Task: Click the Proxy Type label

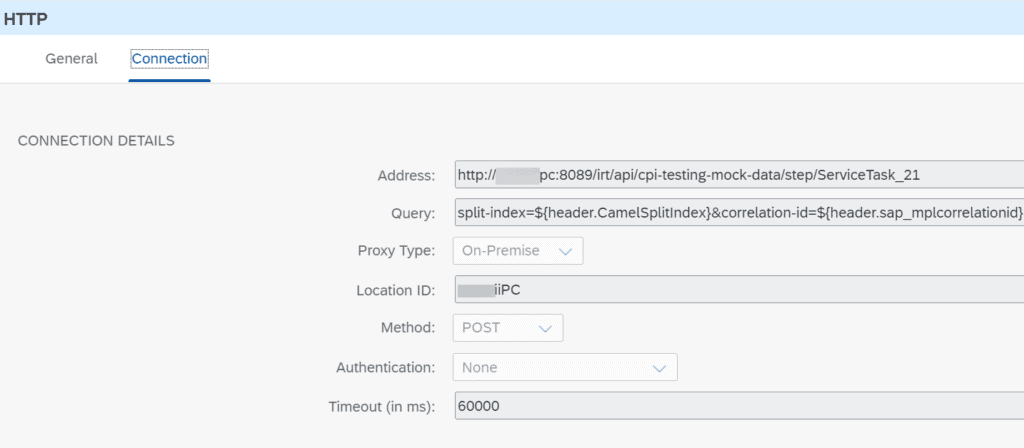Action: pyautogui.click(x=396, y=251)
